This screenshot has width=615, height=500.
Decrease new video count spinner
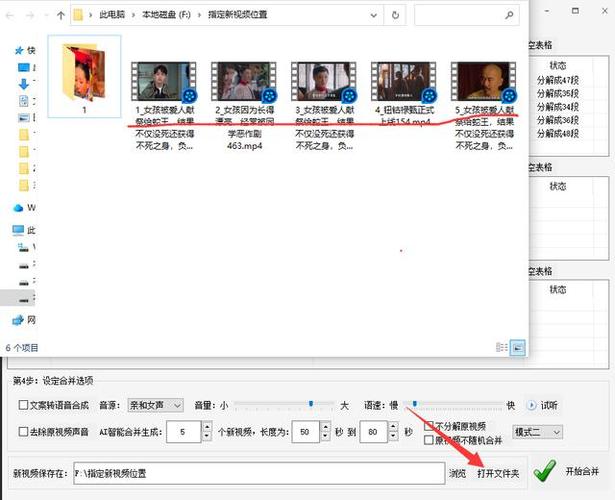pos(207,436)
